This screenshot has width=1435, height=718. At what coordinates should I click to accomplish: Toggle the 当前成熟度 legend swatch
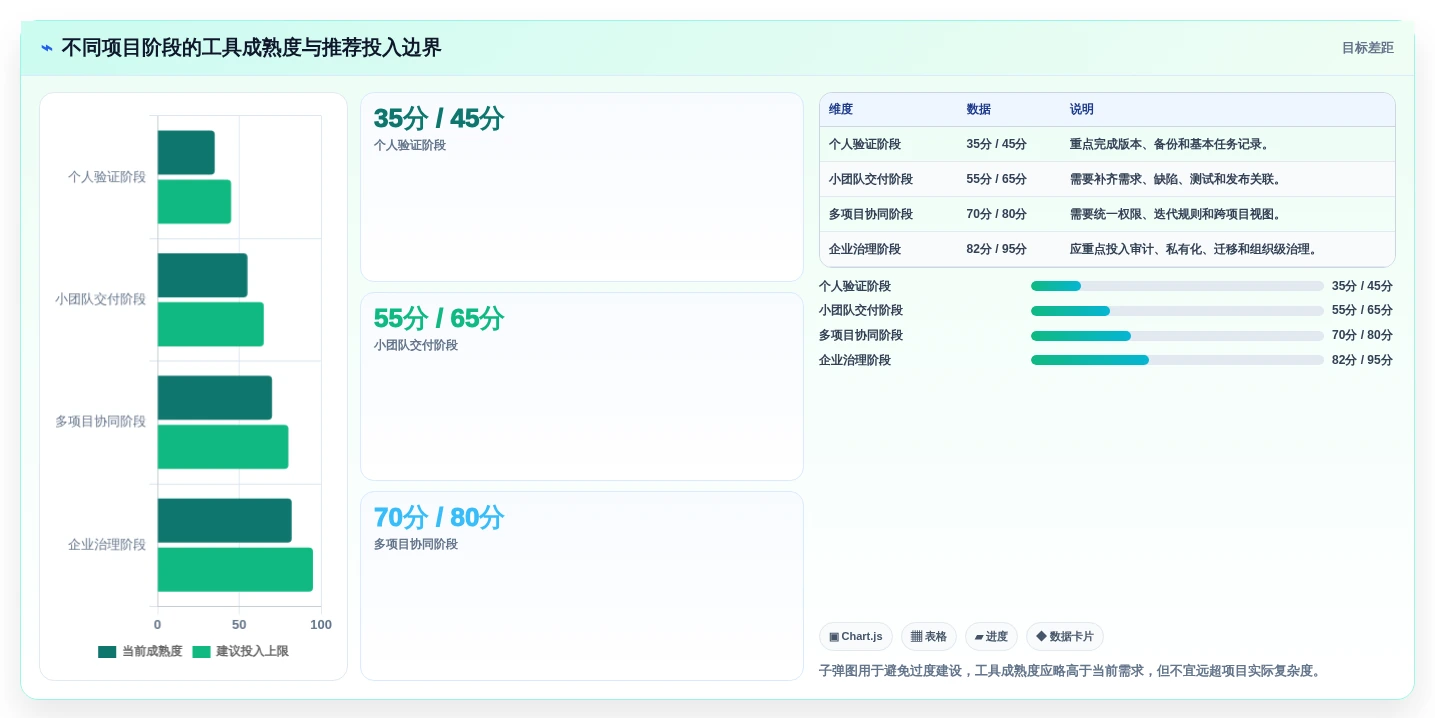[107, 652]
